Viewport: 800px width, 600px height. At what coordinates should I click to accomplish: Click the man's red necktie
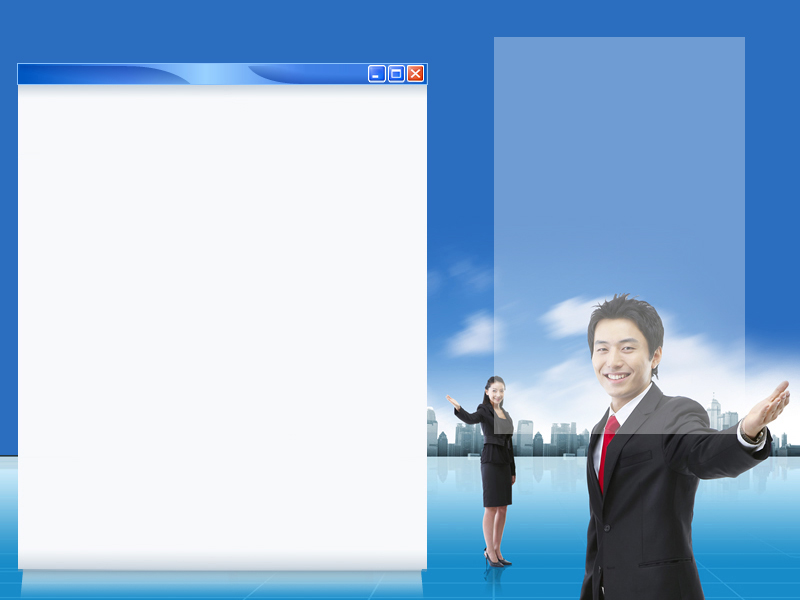point(606,450)
